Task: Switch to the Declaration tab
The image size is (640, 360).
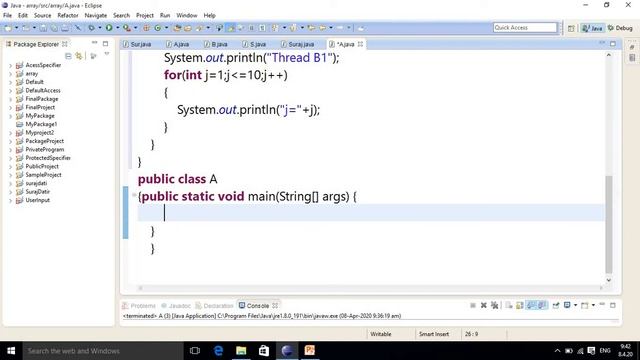Action: coord(215,306)
